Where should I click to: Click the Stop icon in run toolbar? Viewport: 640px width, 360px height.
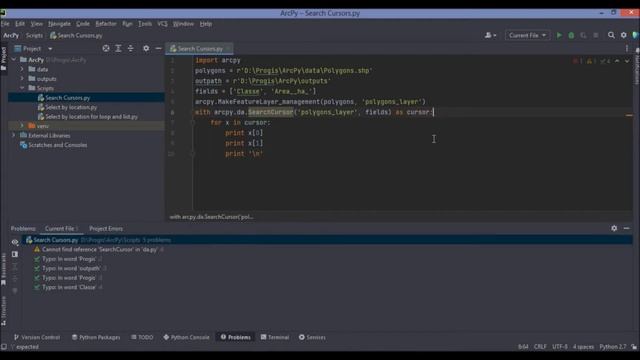(x=596, y=36)
